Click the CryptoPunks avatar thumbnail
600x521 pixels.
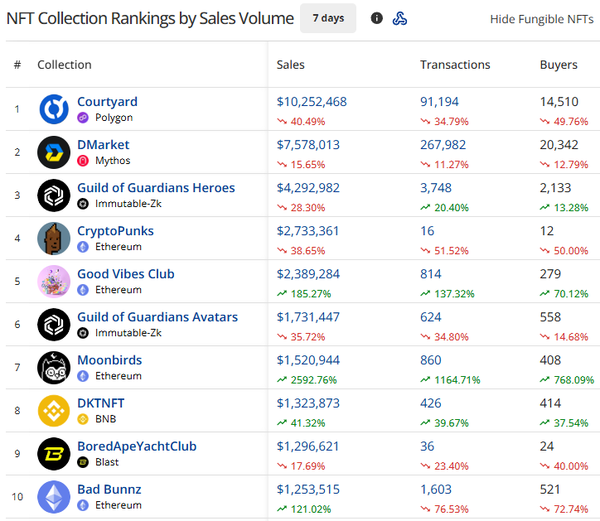(54, 238)
